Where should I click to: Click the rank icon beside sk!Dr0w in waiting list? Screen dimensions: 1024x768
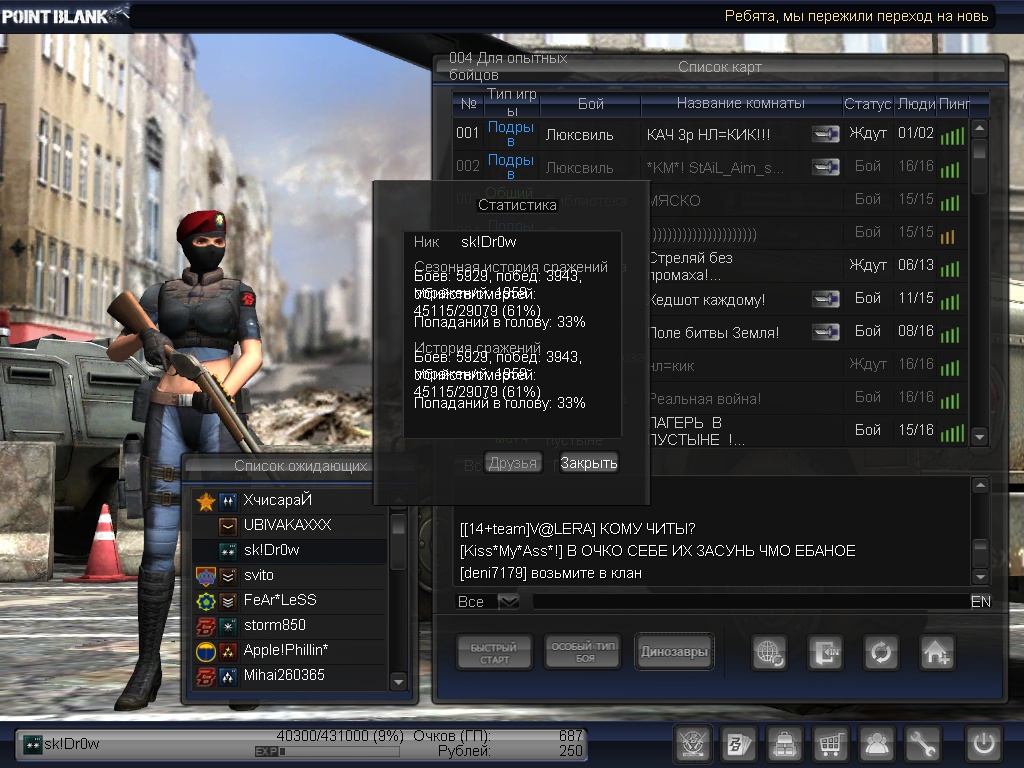click(228, 551)
